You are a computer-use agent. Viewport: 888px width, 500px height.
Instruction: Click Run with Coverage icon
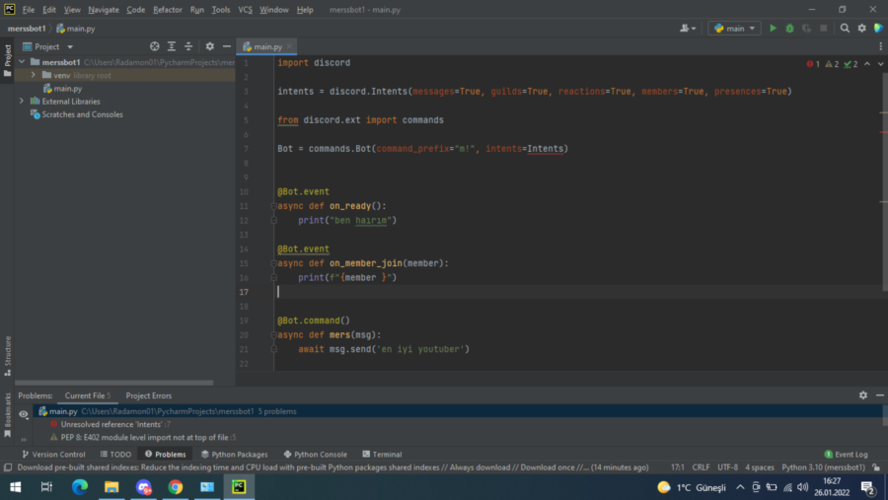pos(806,28)
